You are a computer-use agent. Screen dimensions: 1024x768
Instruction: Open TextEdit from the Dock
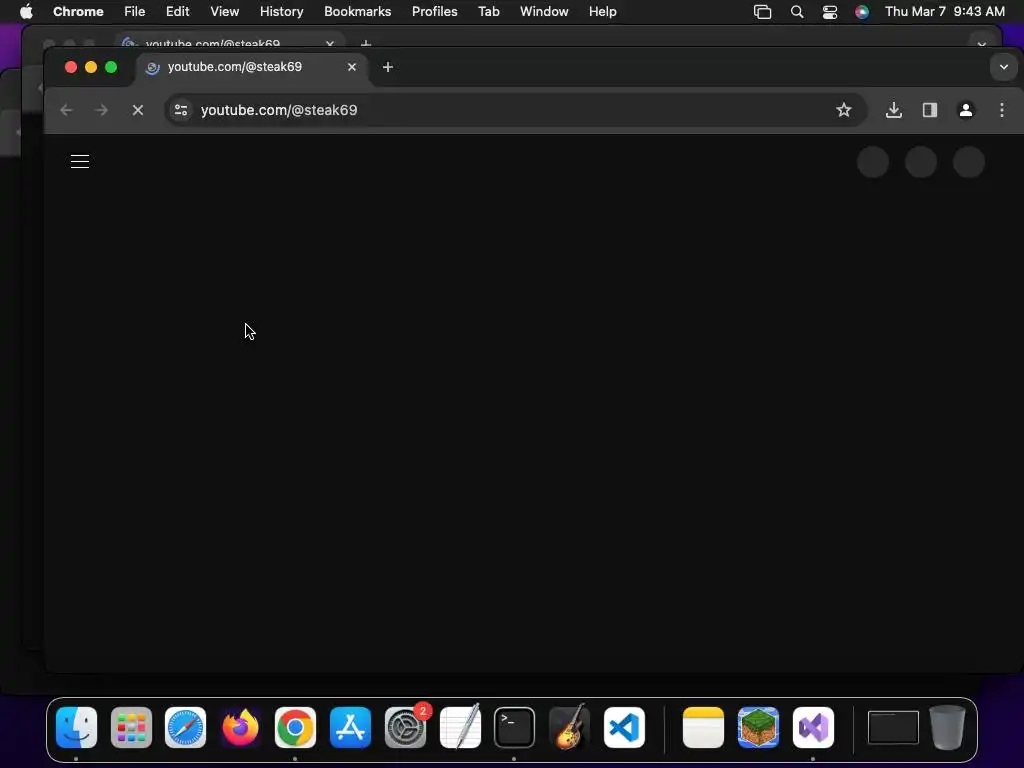(x=460, y=728)
